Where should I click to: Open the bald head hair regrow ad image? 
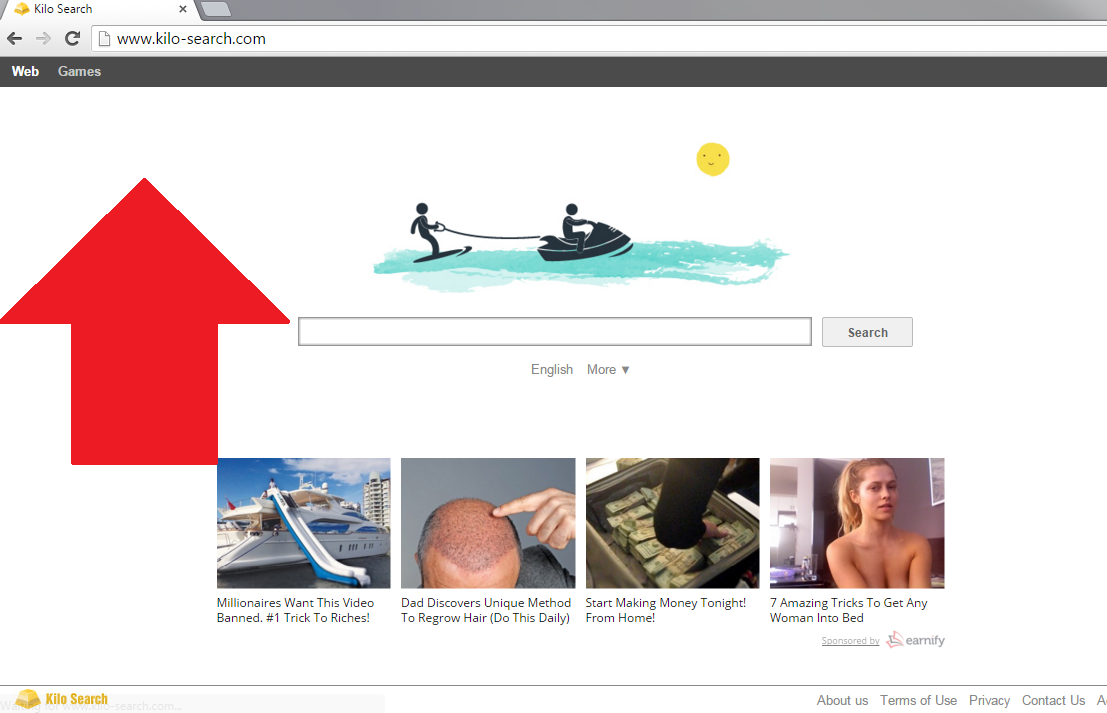tap(488, 523)
